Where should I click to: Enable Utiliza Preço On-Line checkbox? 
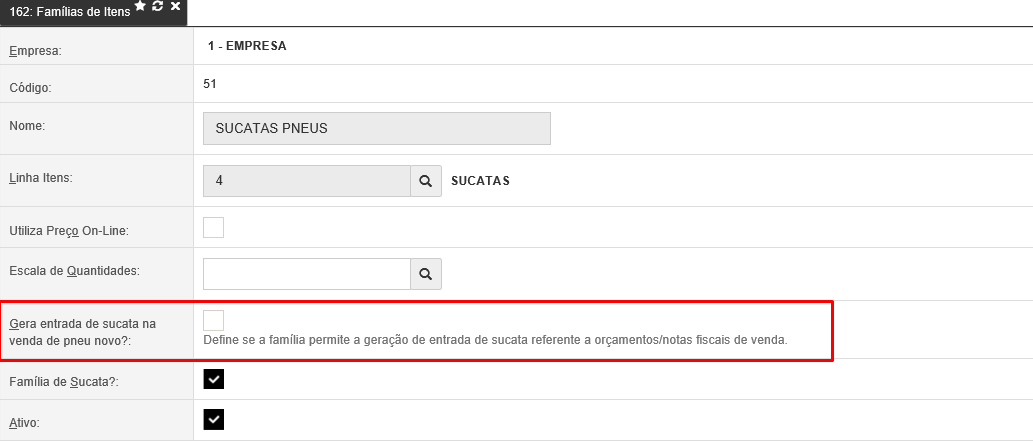point(213,227)
